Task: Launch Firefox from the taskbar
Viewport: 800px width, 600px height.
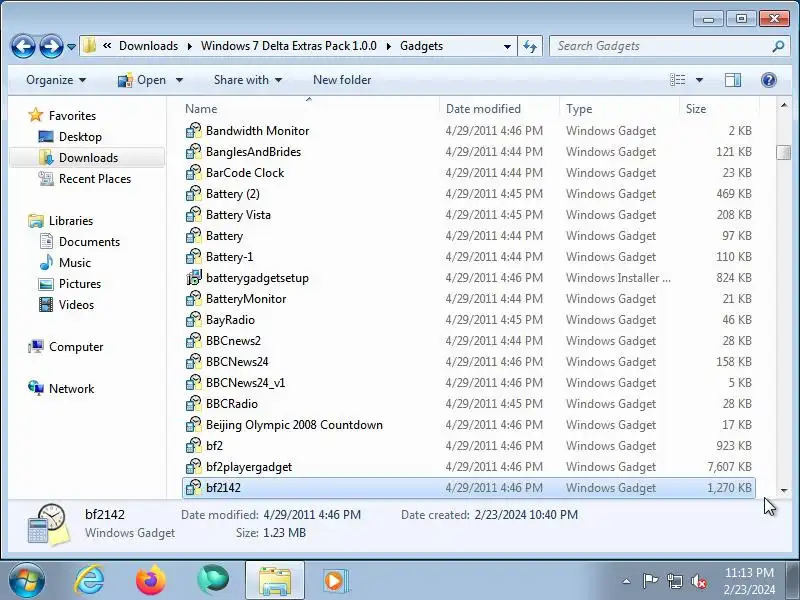Action: click(151, 581)
